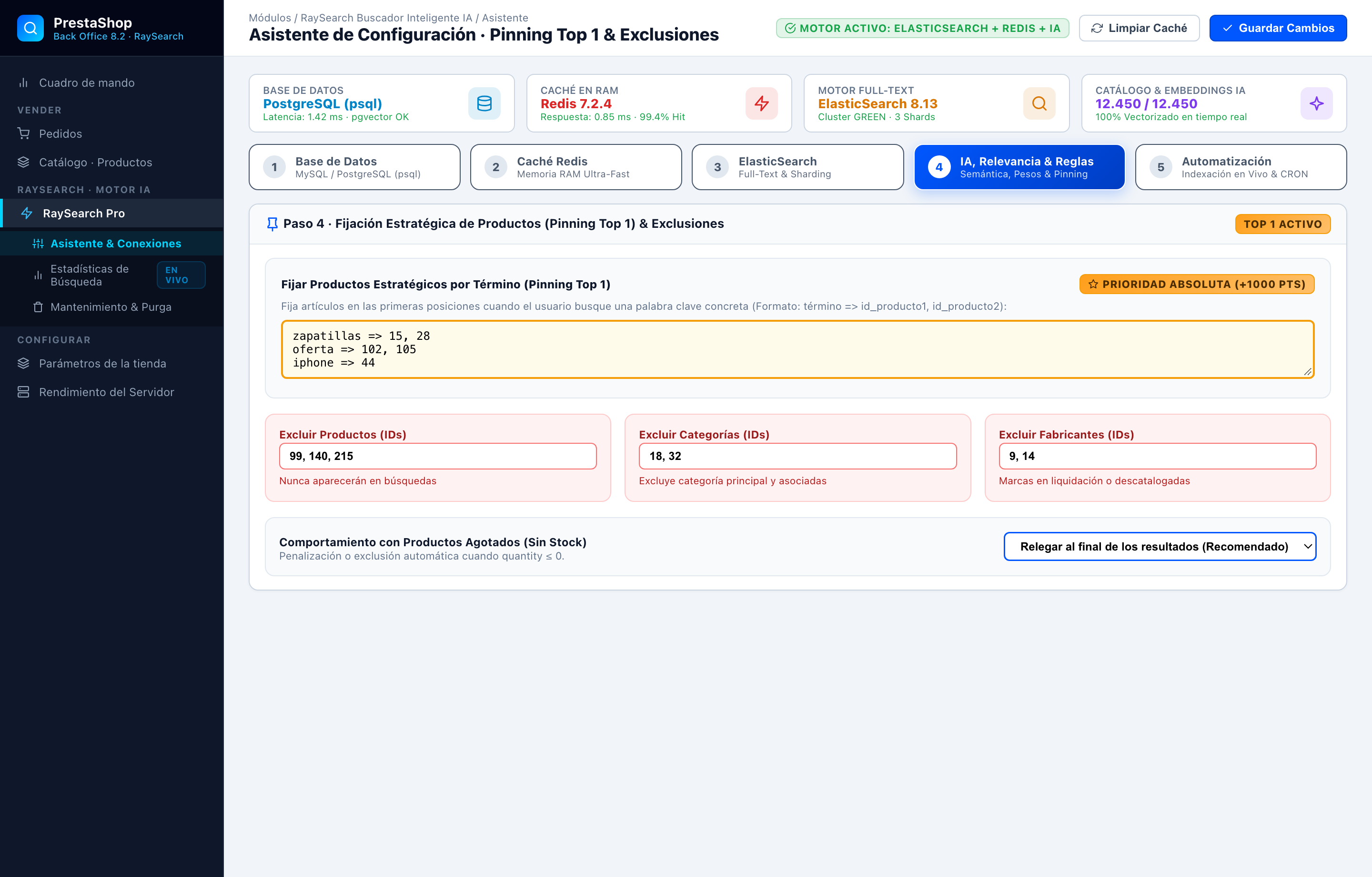Click the ElasticSearch magnifier icon

pyautogui.click(x=1039, y=103)
